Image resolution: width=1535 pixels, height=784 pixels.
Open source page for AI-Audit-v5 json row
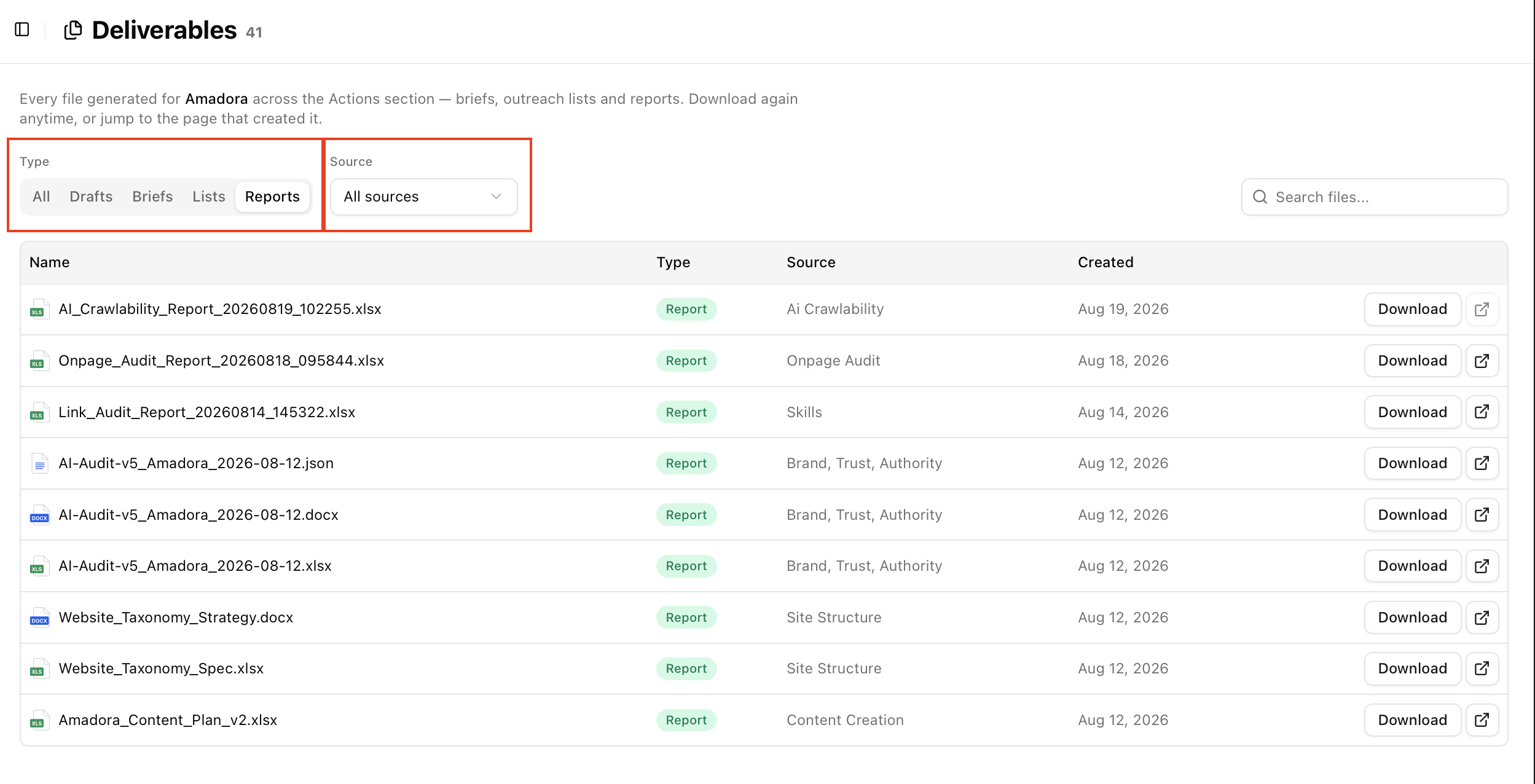1482,463
